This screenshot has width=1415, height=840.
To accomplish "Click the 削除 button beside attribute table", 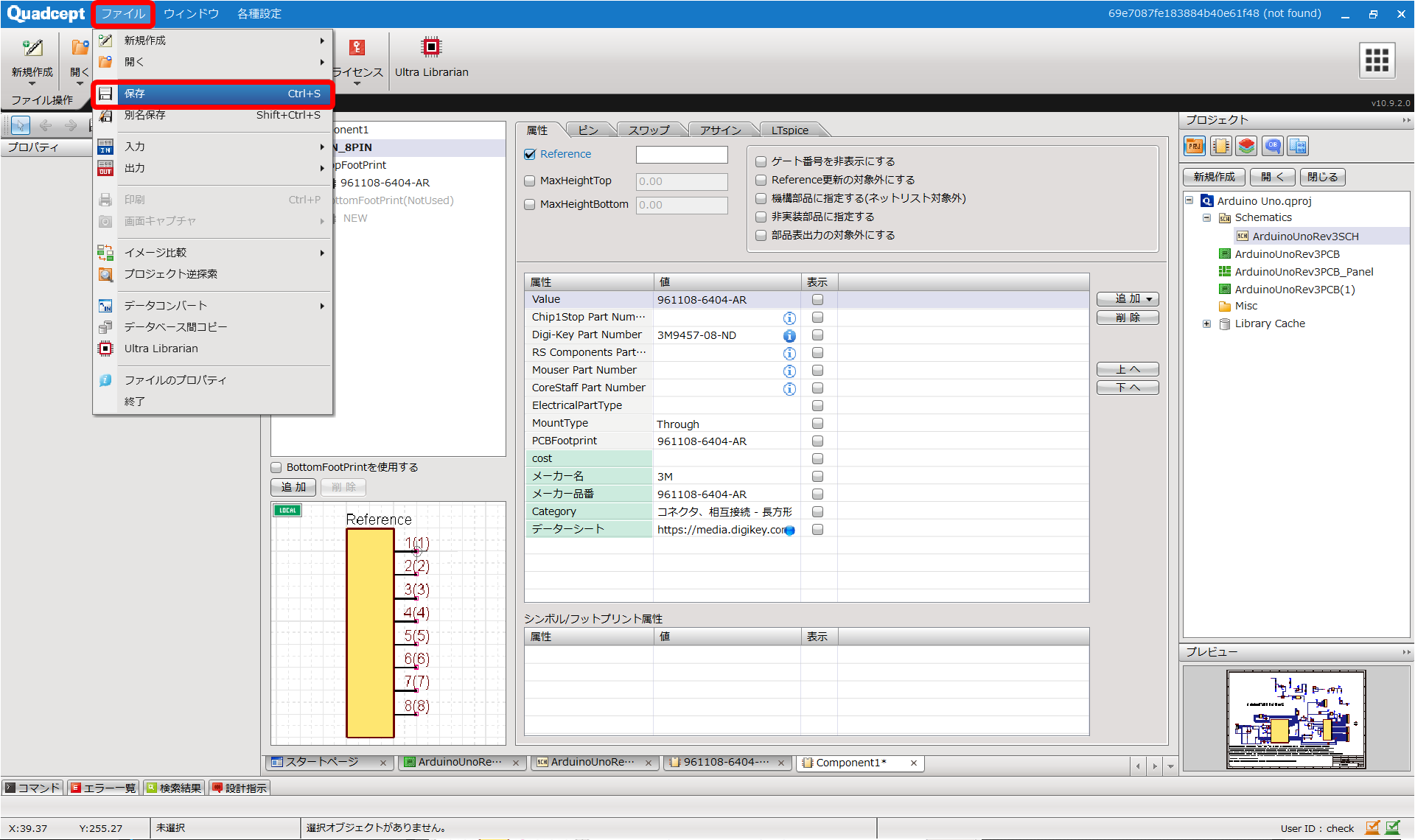I will point(1127,318).
